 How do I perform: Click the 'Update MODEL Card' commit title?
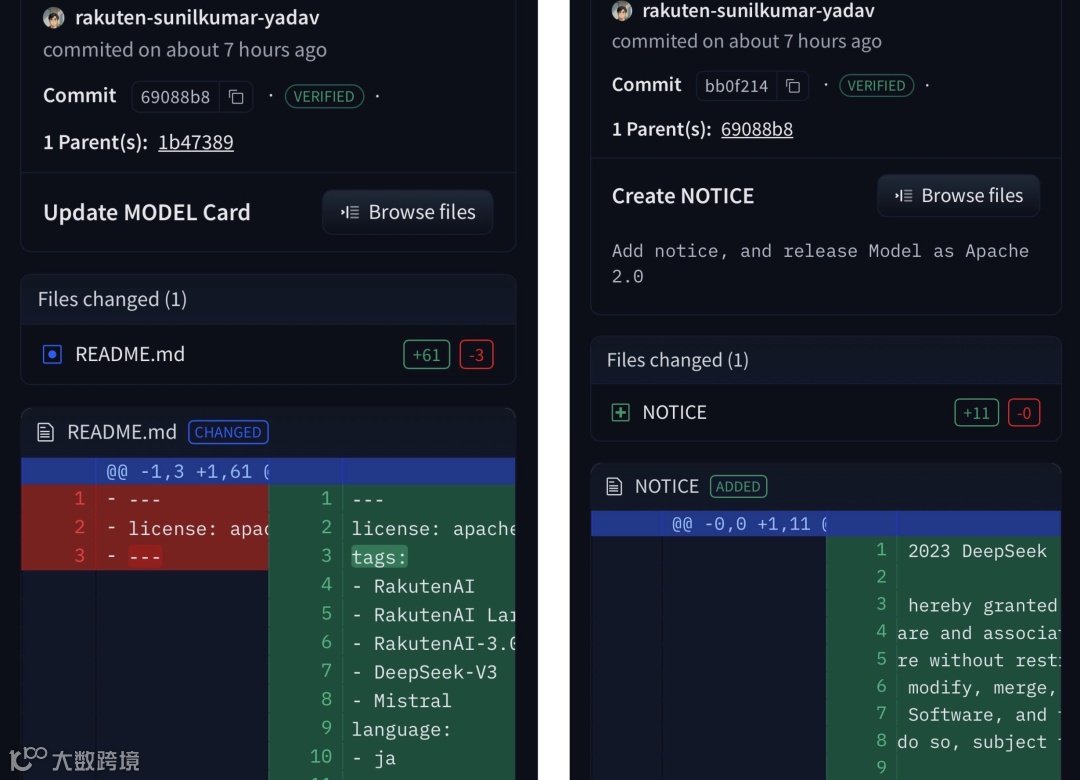147,212
